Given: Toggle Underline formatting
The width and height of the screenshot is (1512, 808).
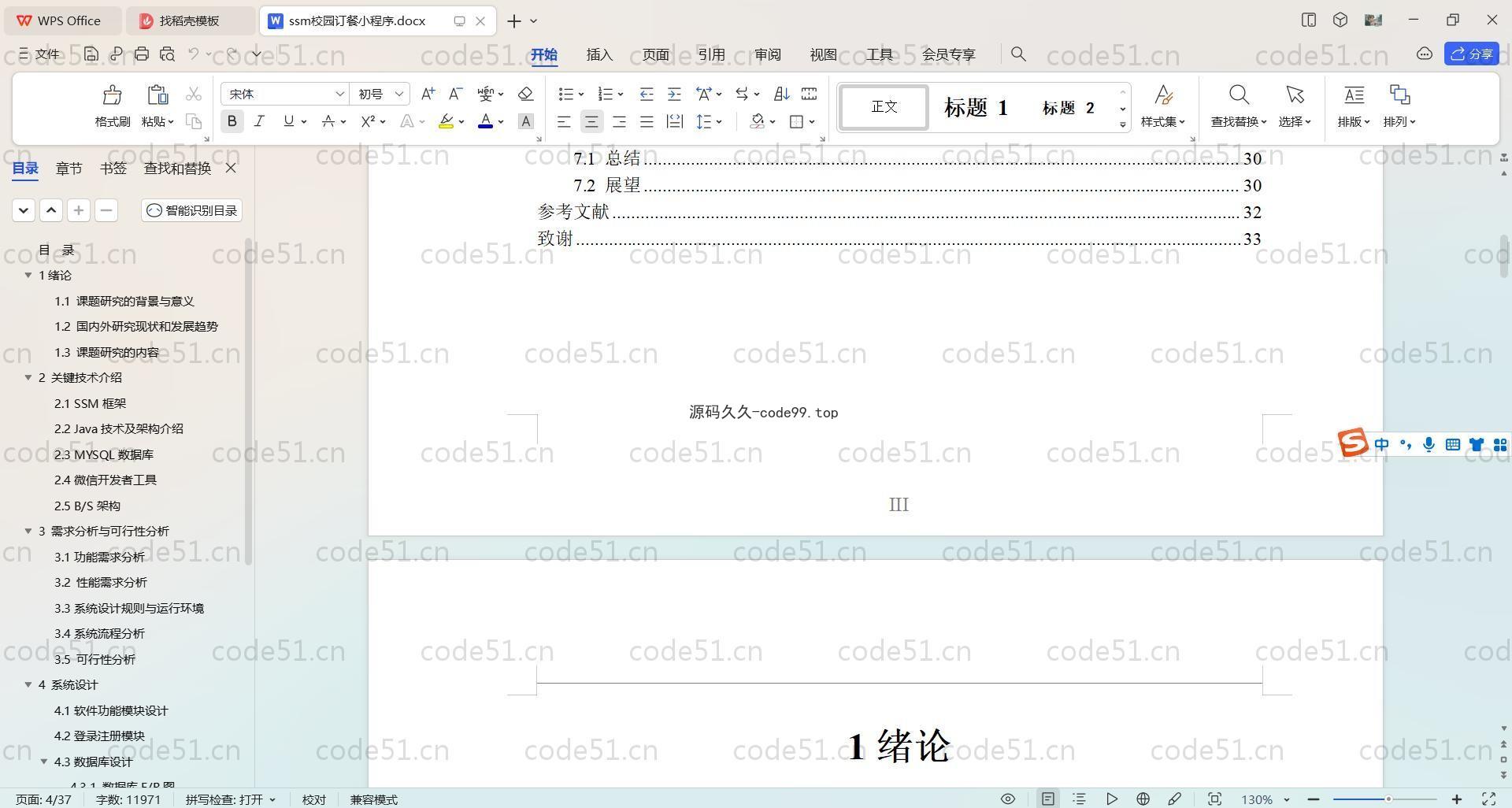Looking at the screenshot, I should (288, 121).
